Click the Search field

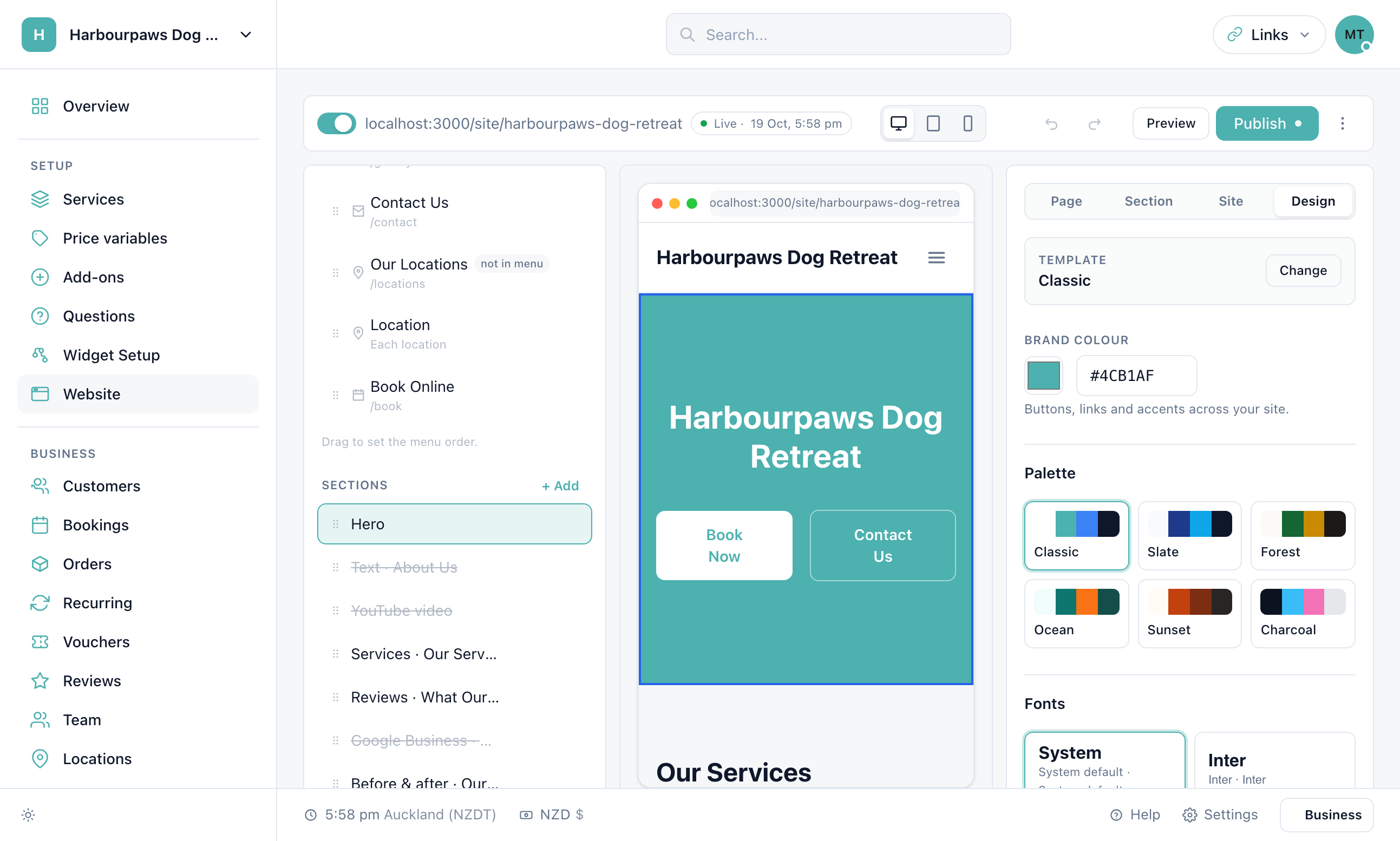838,35
